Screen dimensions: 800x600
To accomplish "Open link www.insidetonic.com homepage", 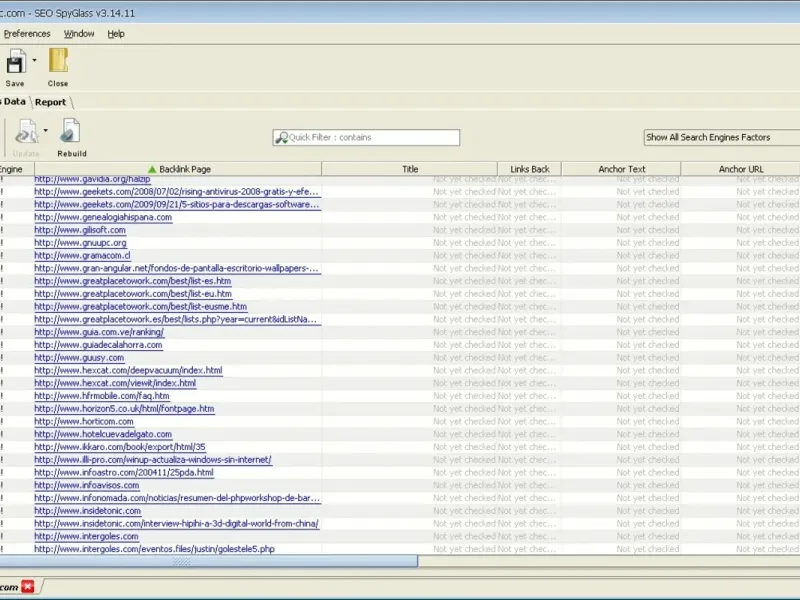I will [x=87, y=511].
